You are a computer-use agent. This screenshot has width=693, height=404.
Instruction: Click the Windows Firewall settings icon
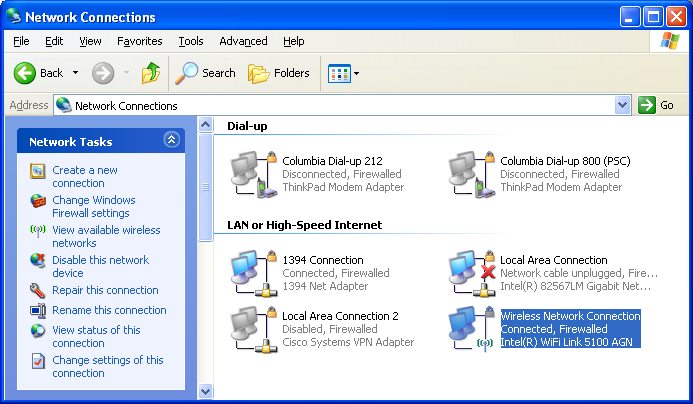38,201
